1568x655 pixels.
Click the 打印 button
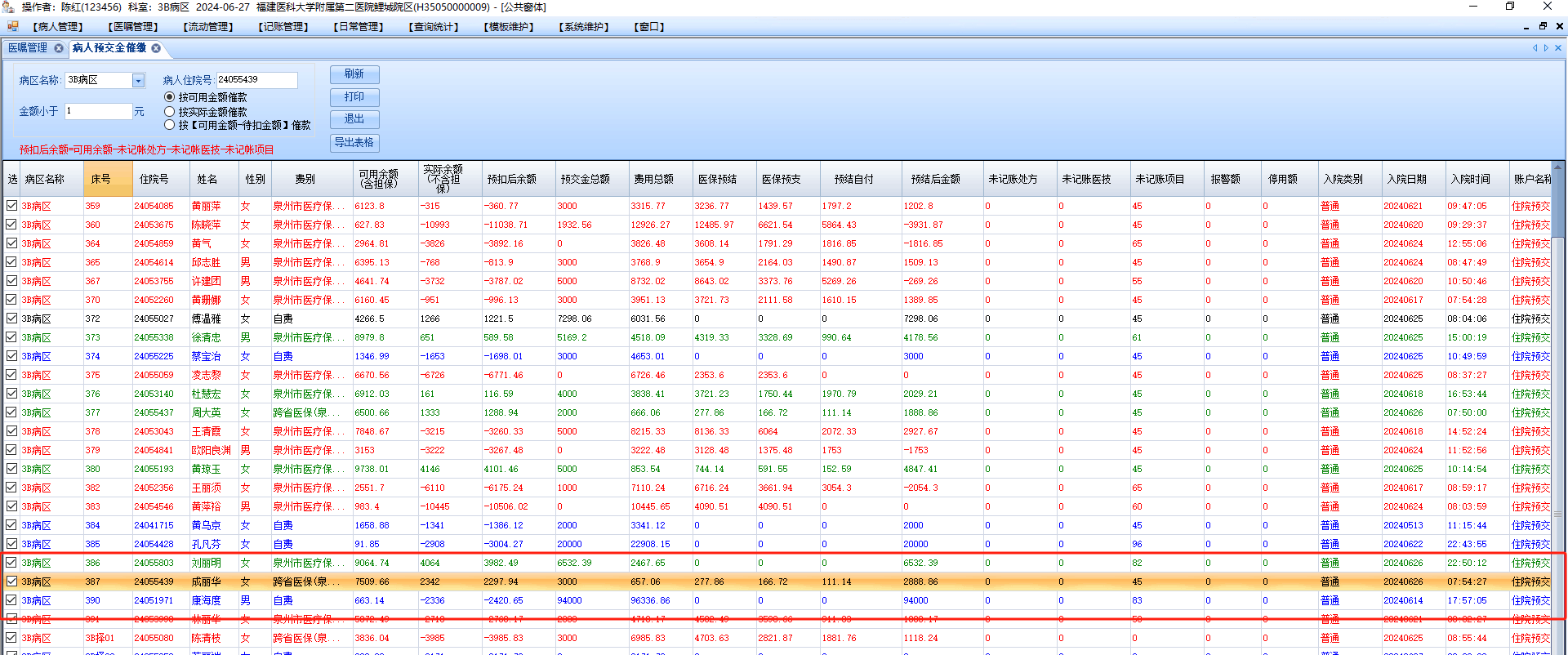pos(354,97)
